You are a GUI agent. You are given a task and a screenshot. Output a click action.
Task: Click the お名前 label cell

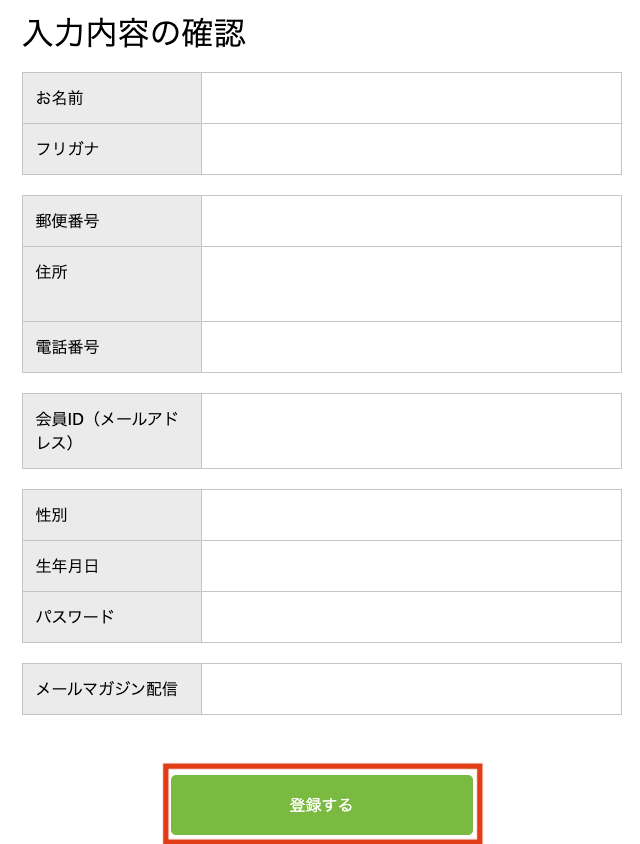pyautogui.click(x=111, y=98)
